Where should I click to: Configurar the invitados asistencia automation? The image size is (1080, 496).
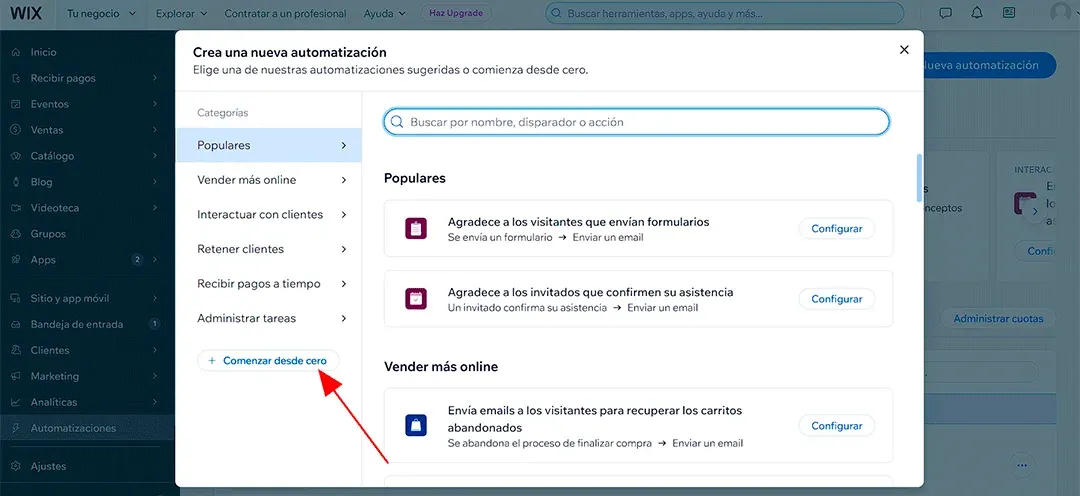pyautogui.click(x=836, y=299)
